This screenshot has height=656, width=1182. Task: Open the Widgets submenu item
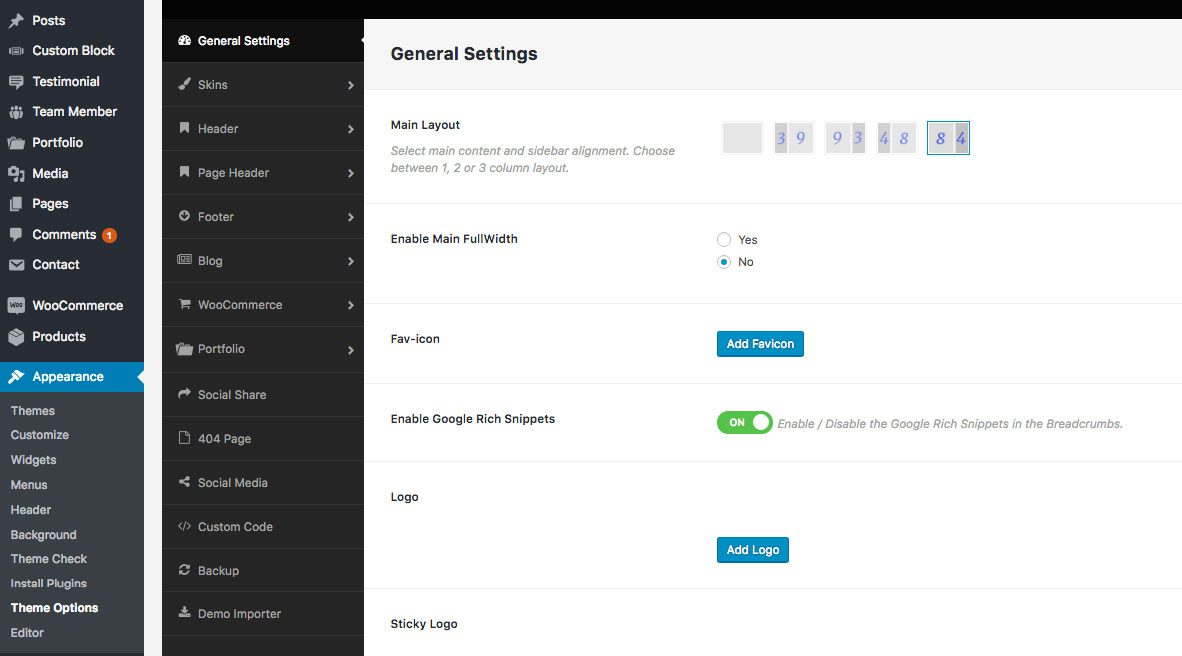33,460
